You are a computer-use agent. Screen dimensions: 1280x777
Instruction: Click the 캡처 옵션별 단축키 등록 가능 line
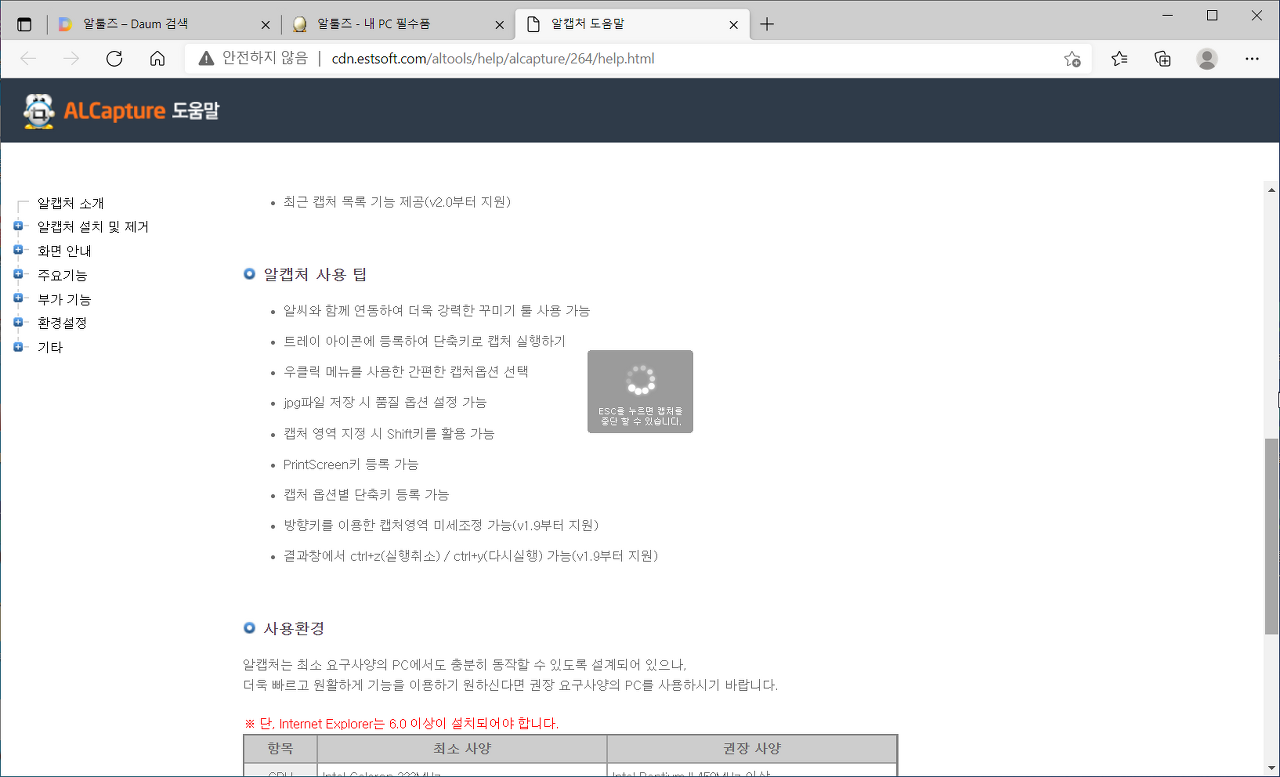pyautogui.click(x=366, y=495)
